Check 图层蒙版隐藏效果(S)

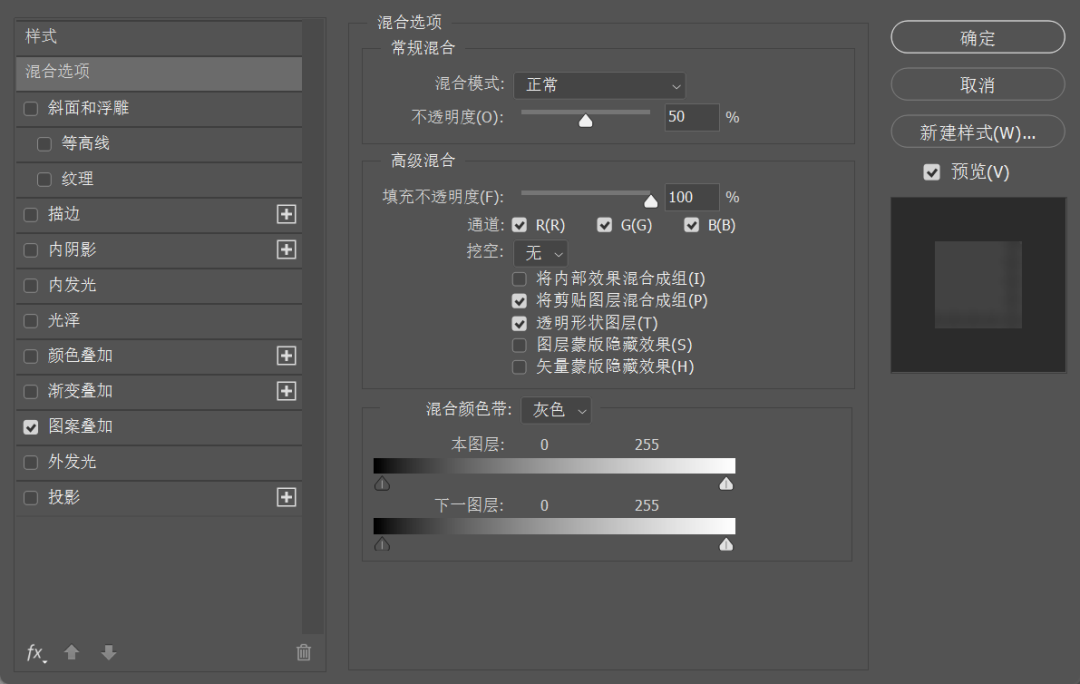(x=519, y=345)
